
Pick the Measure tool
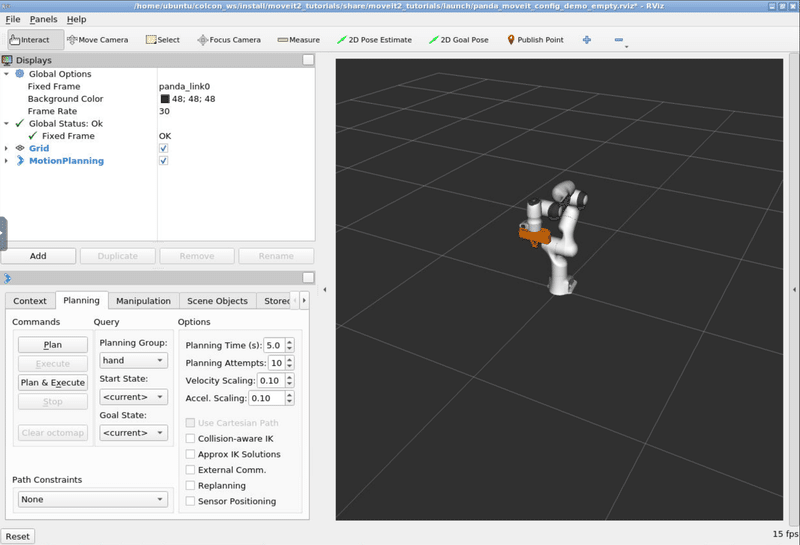[x=298, y=40]
